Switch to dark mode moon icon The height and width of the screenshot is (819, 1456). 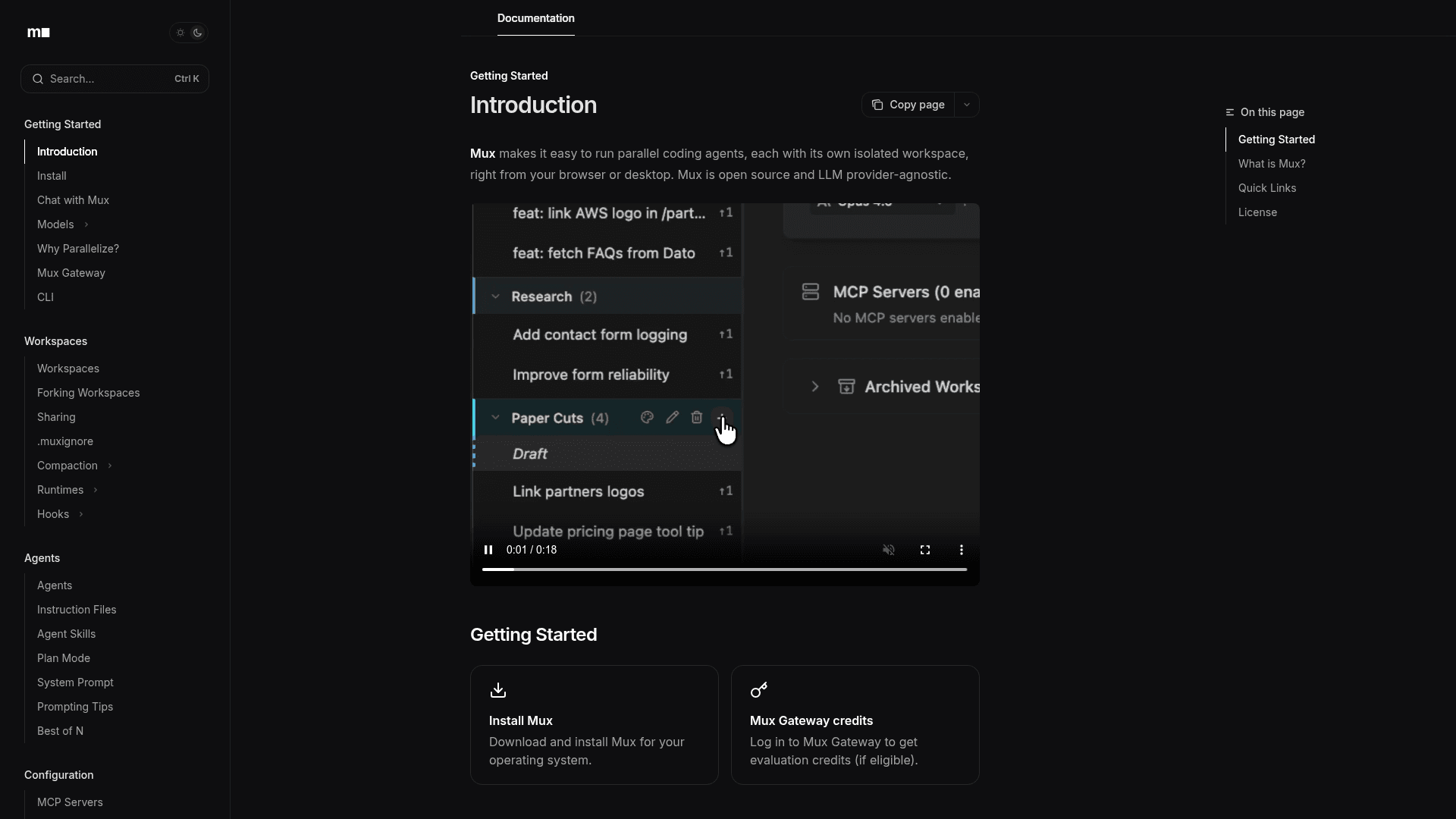[198, 33]
